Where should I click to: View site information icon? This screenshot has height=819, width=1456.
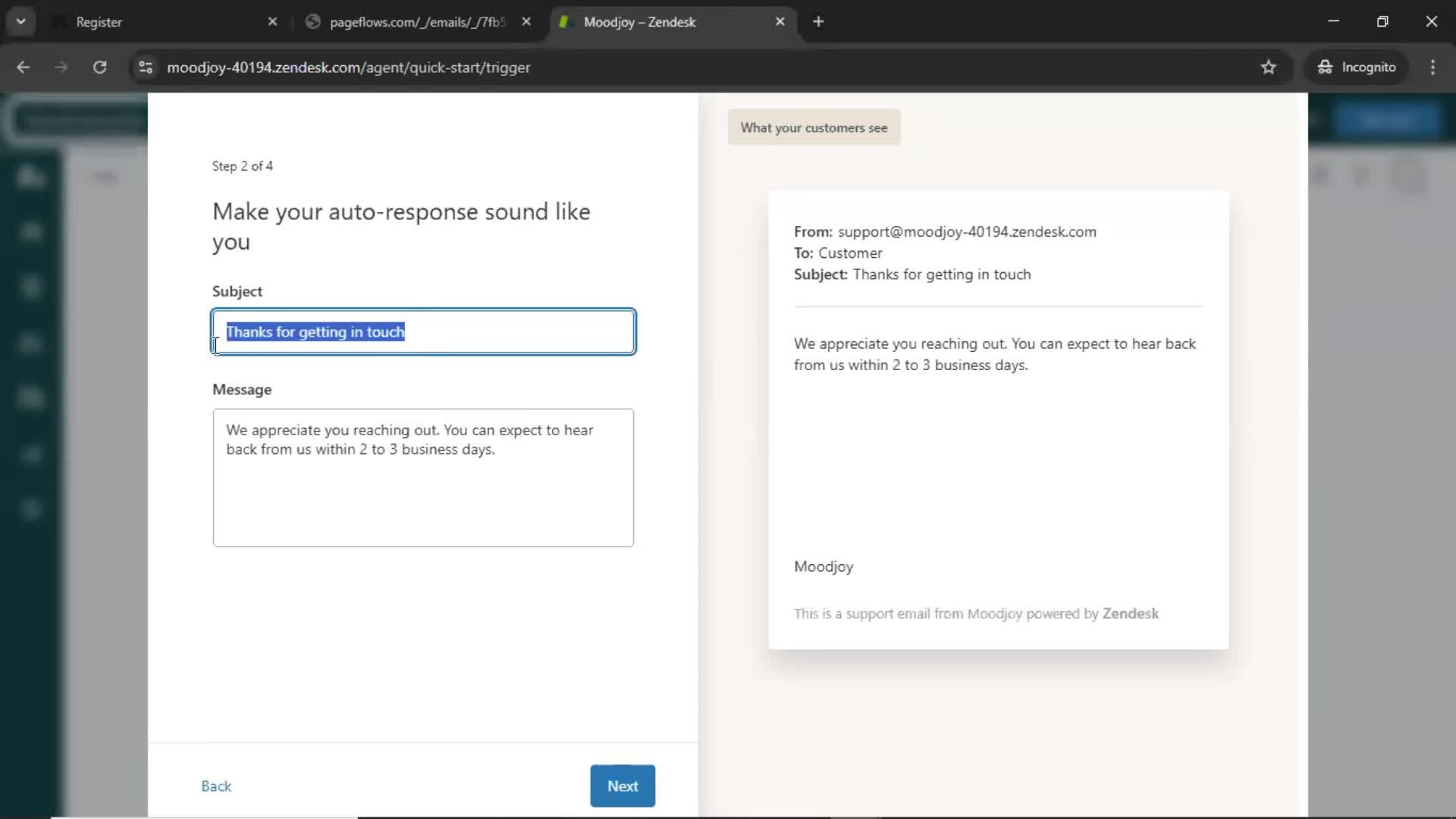pyautogui.click(x=146, y=67)
